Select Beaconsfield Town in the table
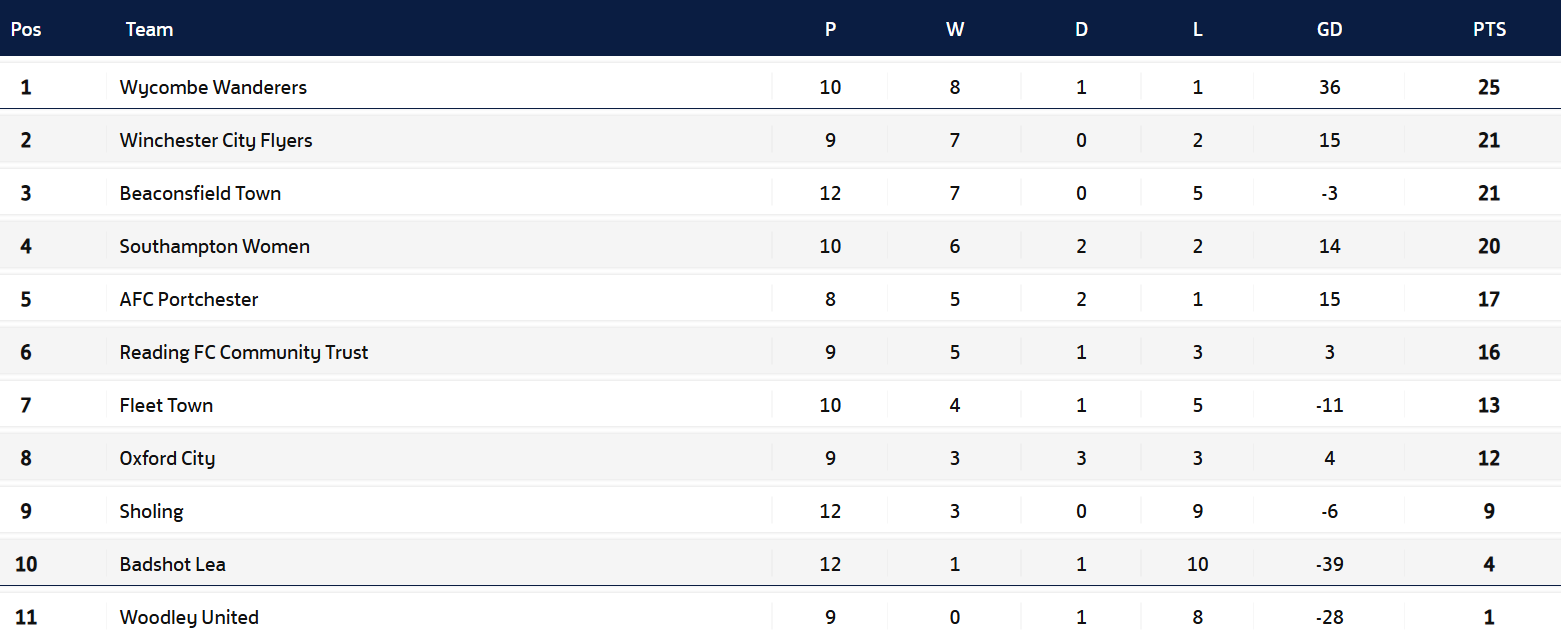 200,193
